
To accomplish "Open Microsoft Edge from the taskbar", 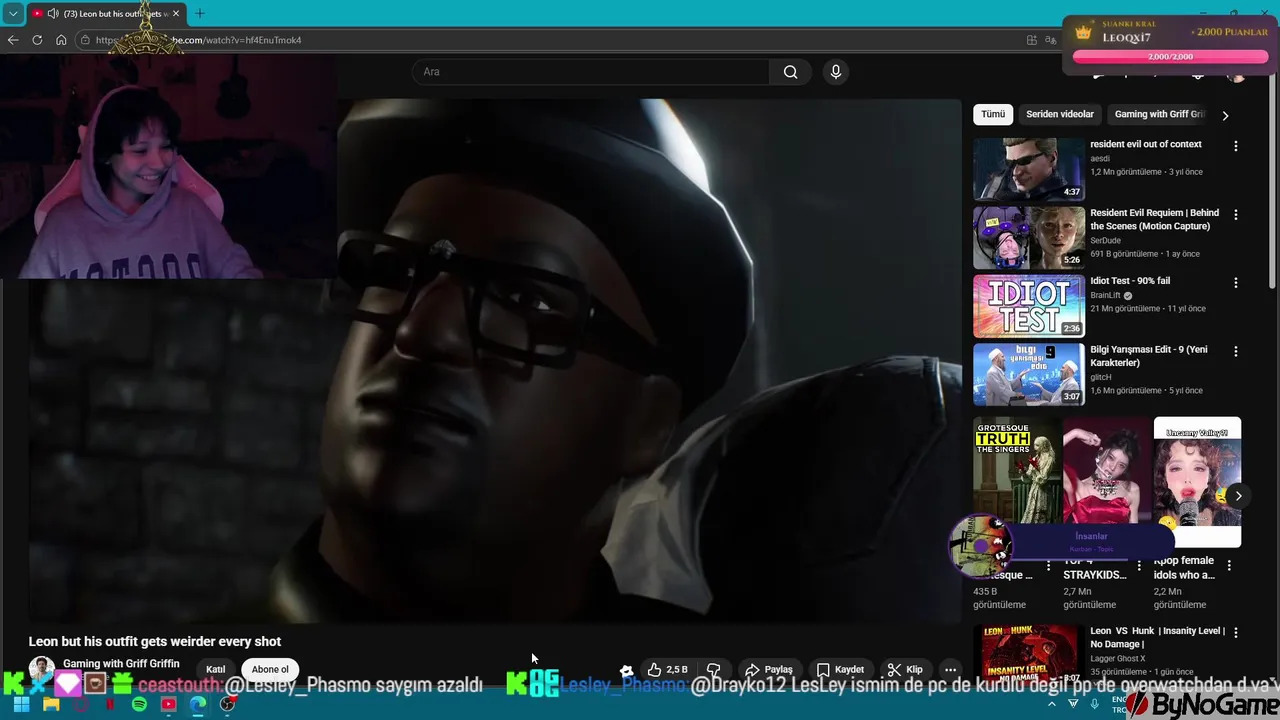I will pyautogui.click(x=198, y=705).
